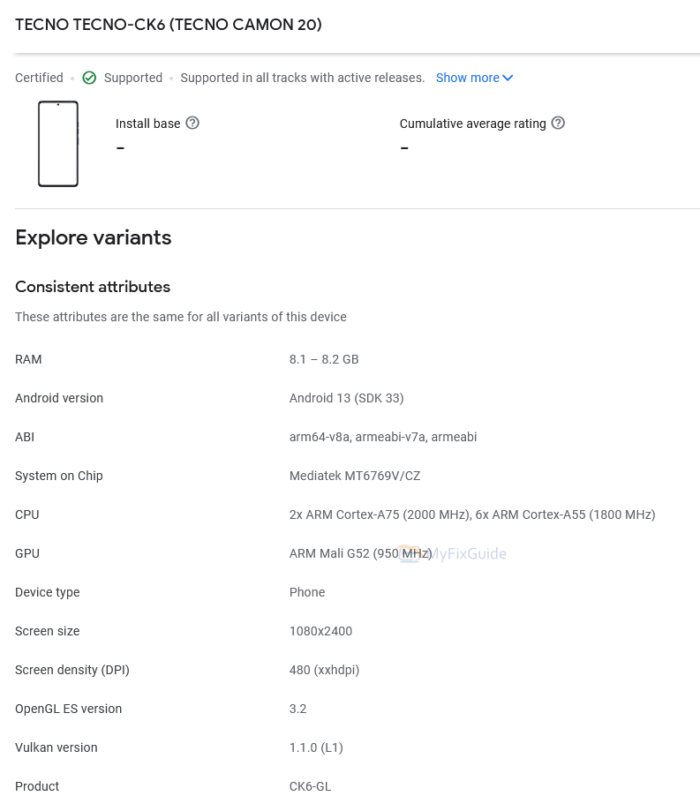This screenshot has width=700, height=811.
Task: Click the Cumulative average rating help icon
Action: tap(558, 124)
